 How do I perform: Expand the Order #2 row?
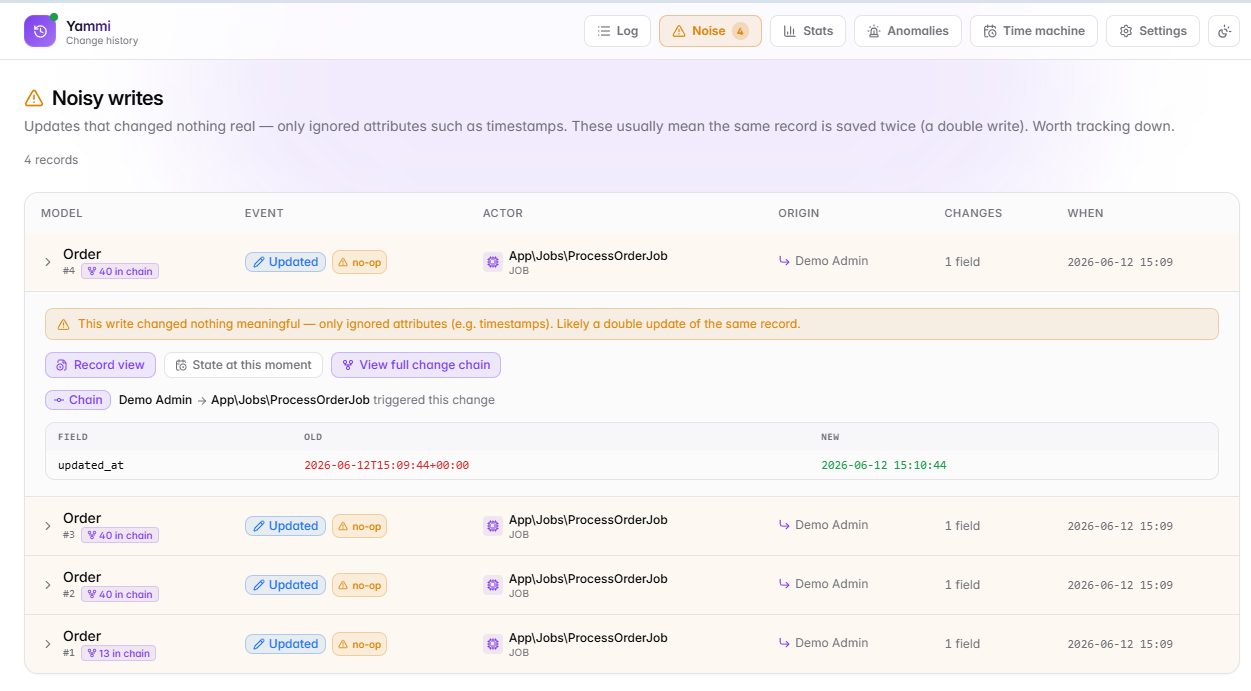point(47,585)
